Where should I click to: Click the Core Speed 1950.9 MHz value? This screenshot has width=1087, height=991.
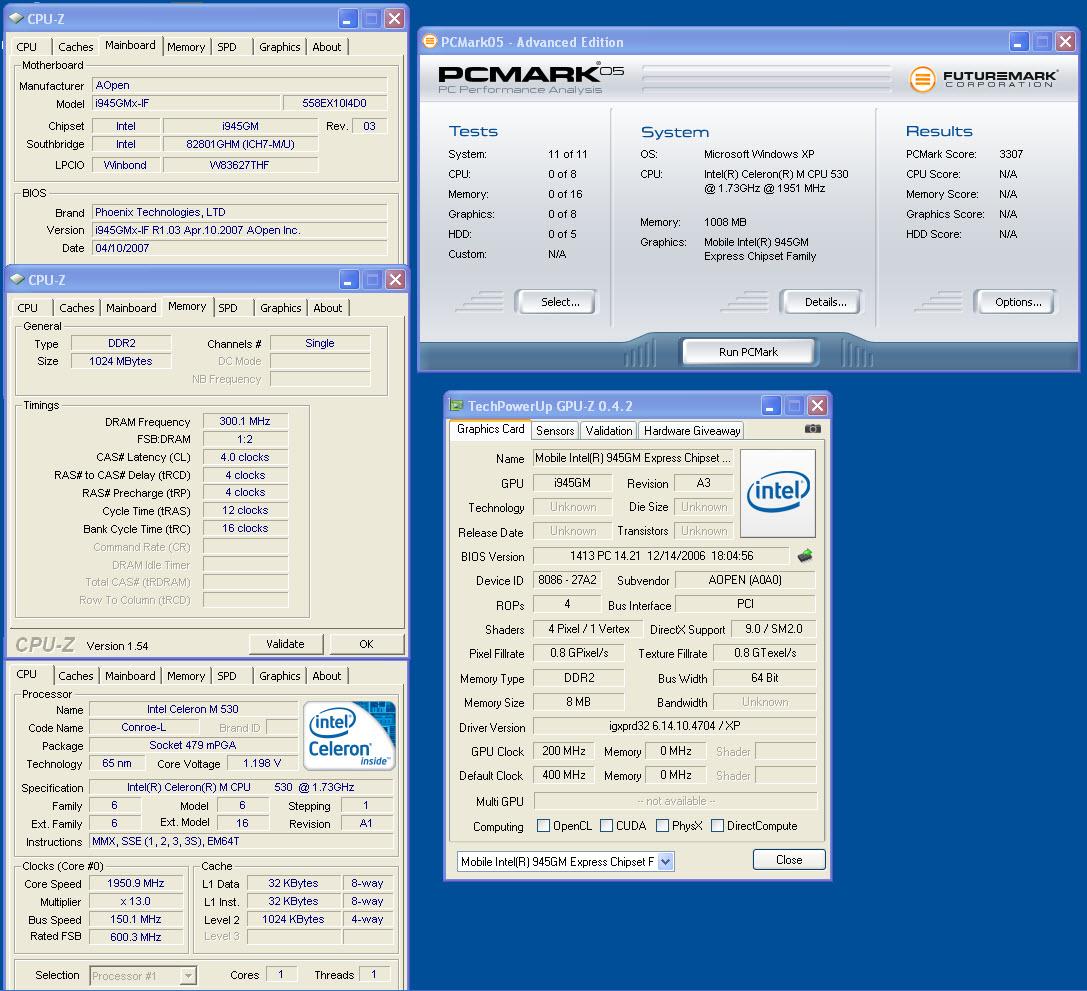point(135,884)
